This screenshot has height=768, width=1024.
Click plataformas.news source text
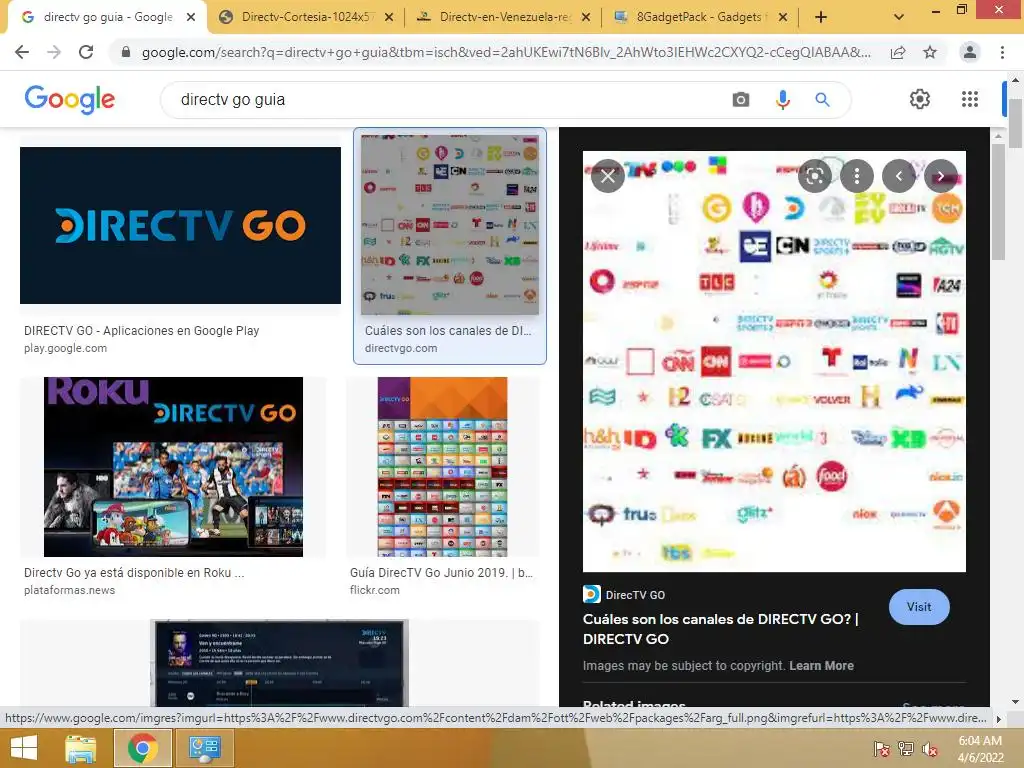69,590
